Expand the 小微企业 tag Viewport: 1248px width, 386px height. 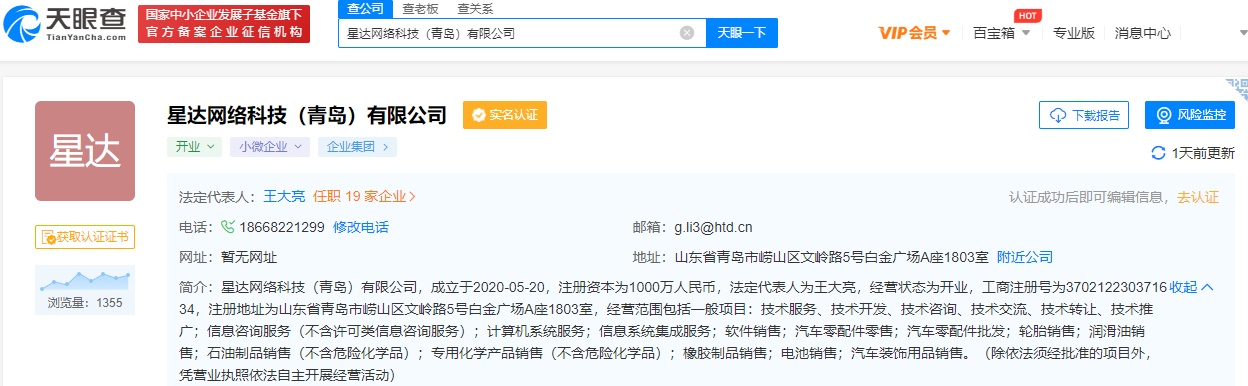[x=270, y=147]
